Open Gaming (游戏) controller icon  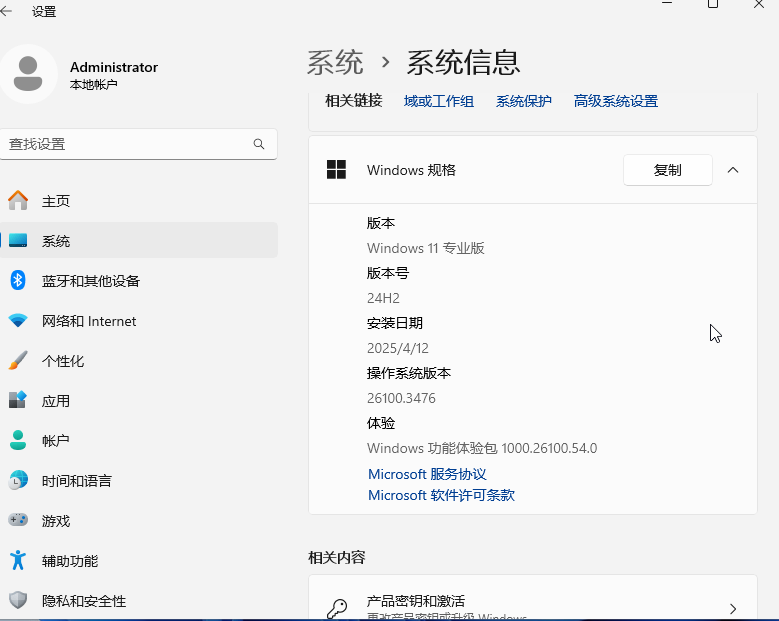[x=18, y=521]
